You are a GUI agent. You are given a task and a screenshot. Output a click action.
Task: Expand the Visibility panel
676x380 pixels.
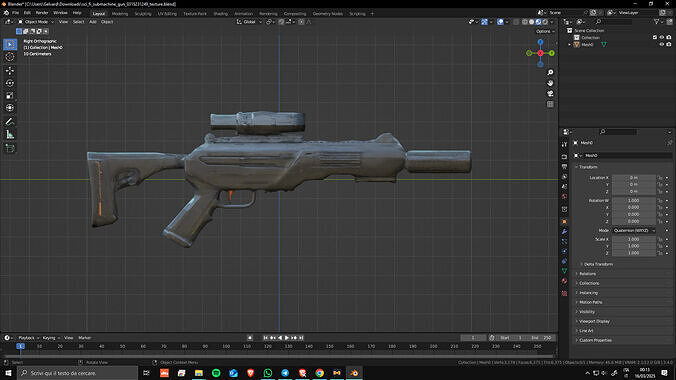pyautogui.click(x=587, y=311)
